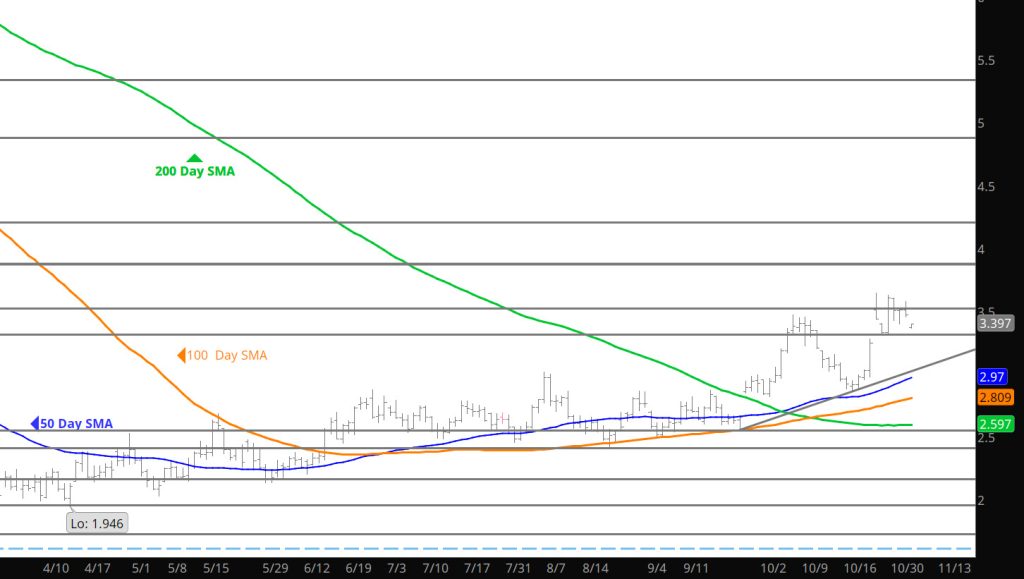The image size is (1024, 579).
Task: Select the 200 Day SMA text label
Action: tap(195, 172)
